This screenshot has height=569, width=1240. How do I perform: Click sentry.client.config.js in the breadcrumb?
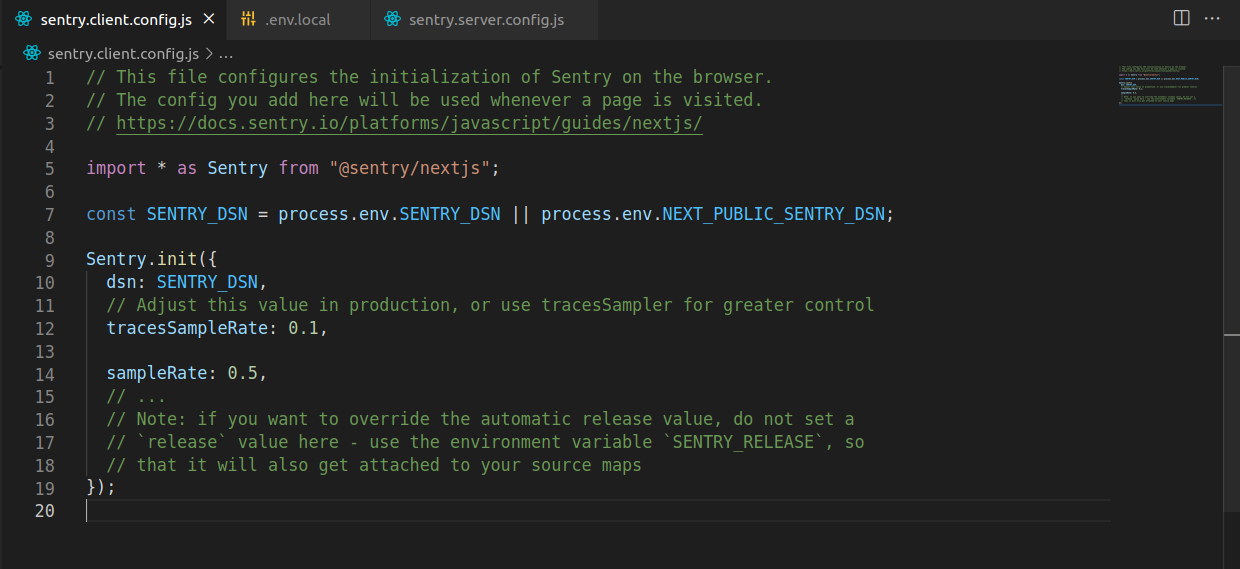[123, 53]
